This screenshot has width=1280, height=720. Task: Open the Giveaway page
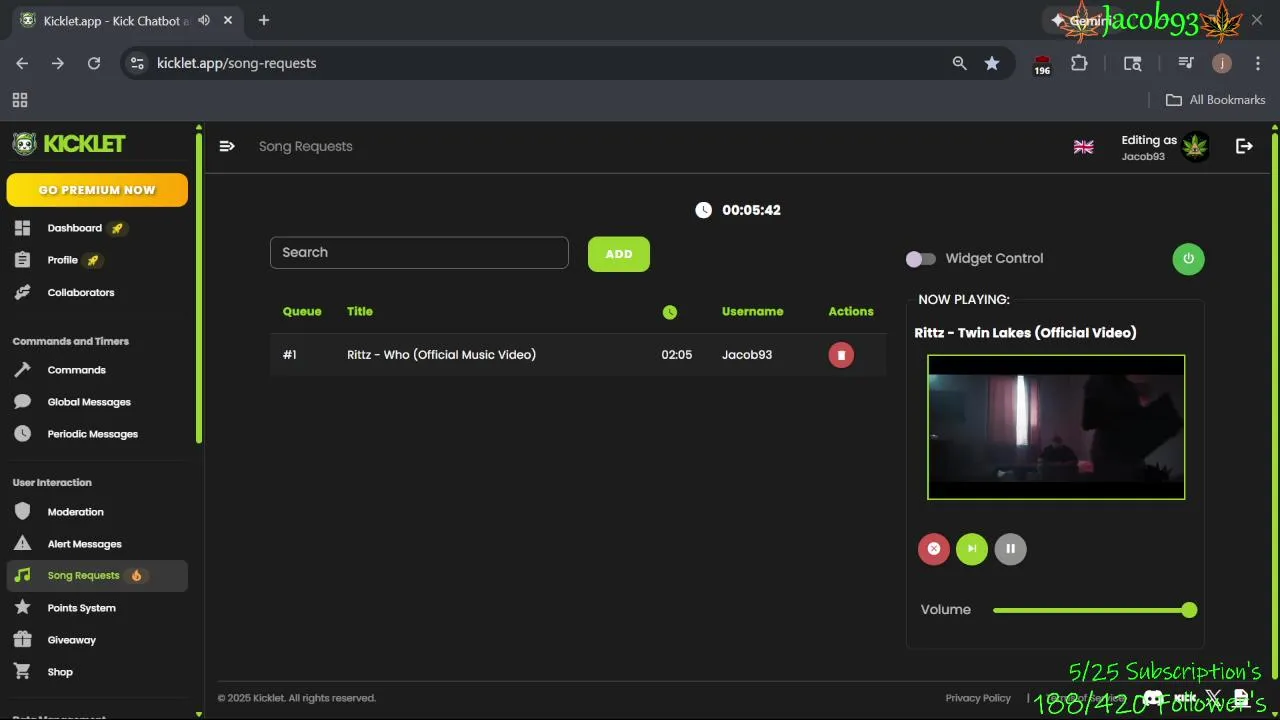71,640
